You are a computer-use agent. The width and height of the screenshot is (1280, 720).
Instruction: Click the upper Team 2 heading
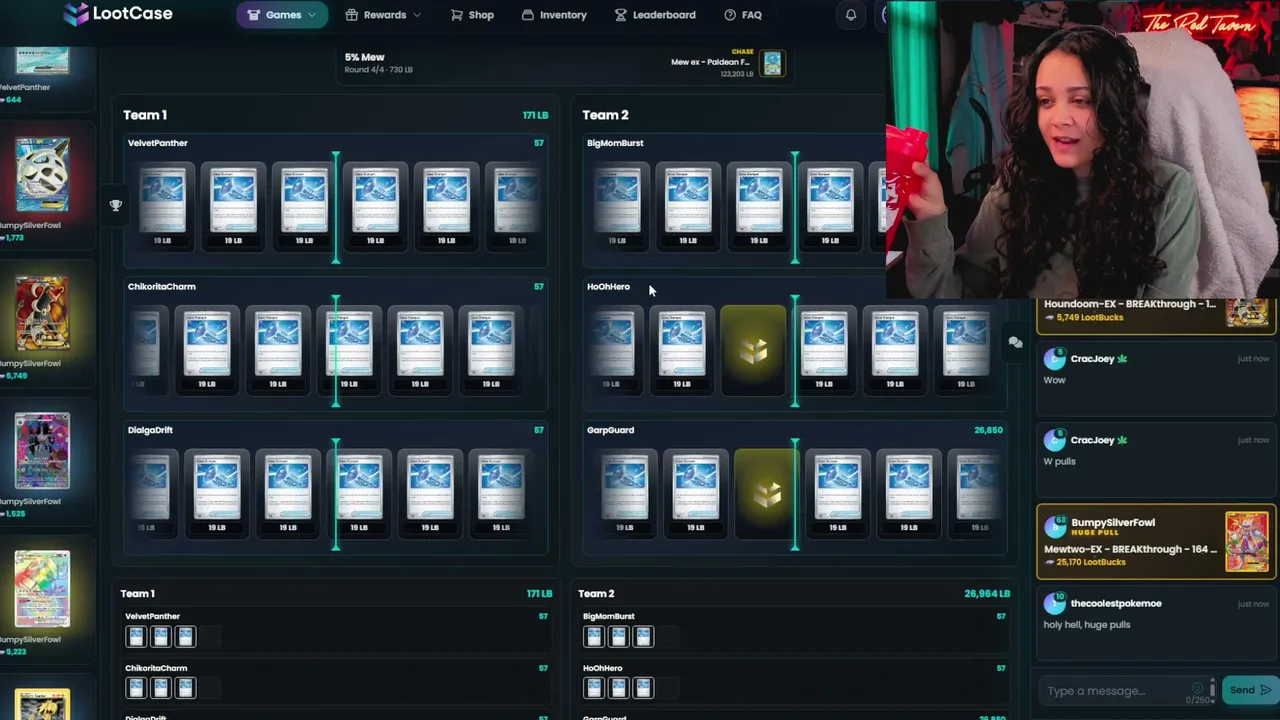click(605, 115)
